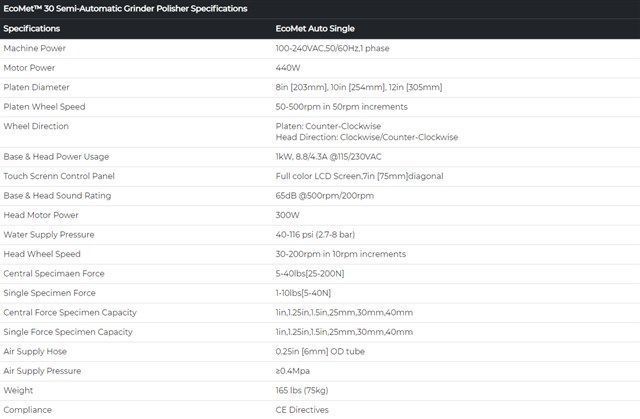Click the CE Directives compliance value
The width and height of the screenshot is (640, 419).
click(x=302, y=410)
